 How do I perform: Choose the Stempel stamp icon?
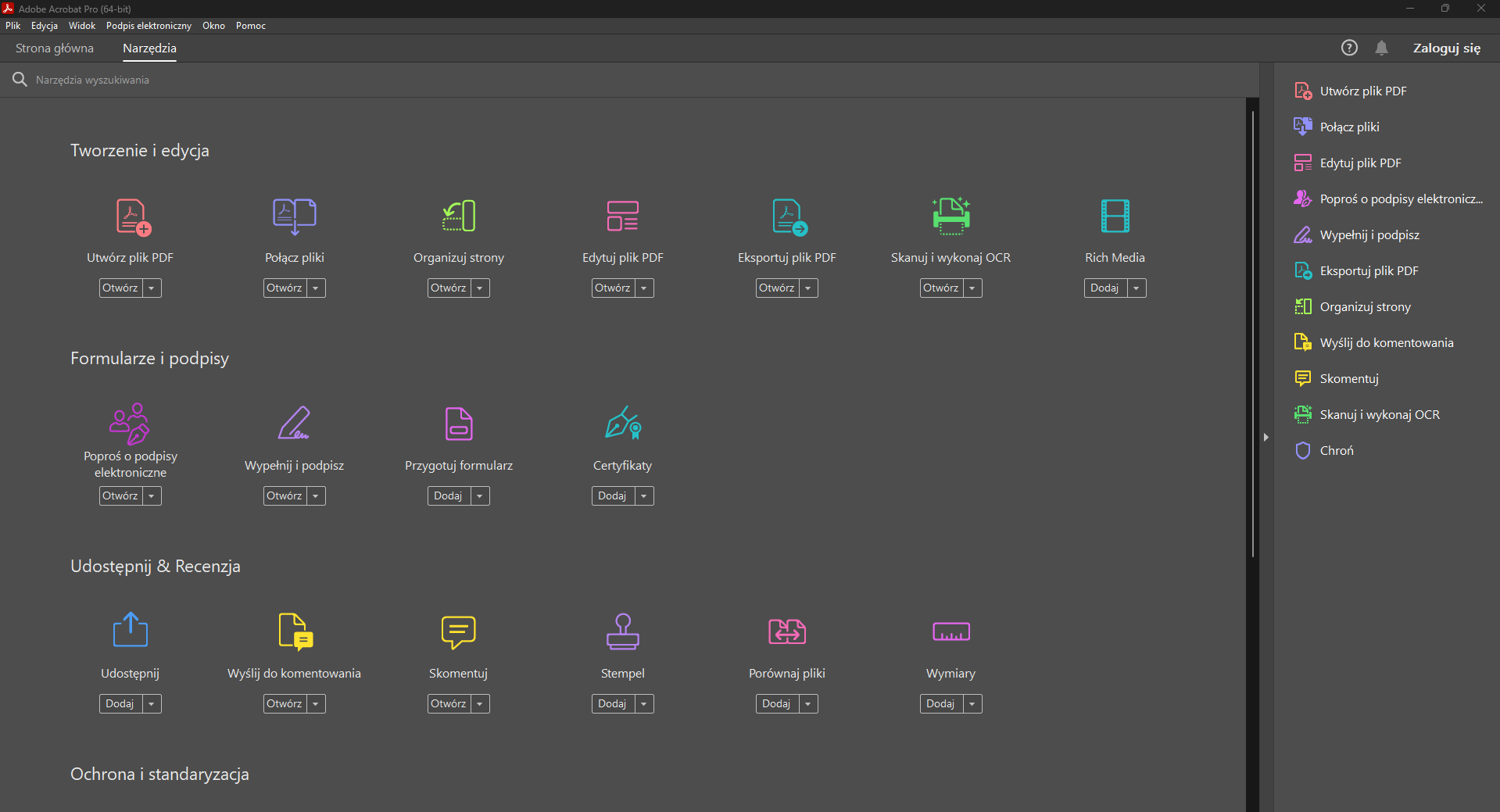623,631
